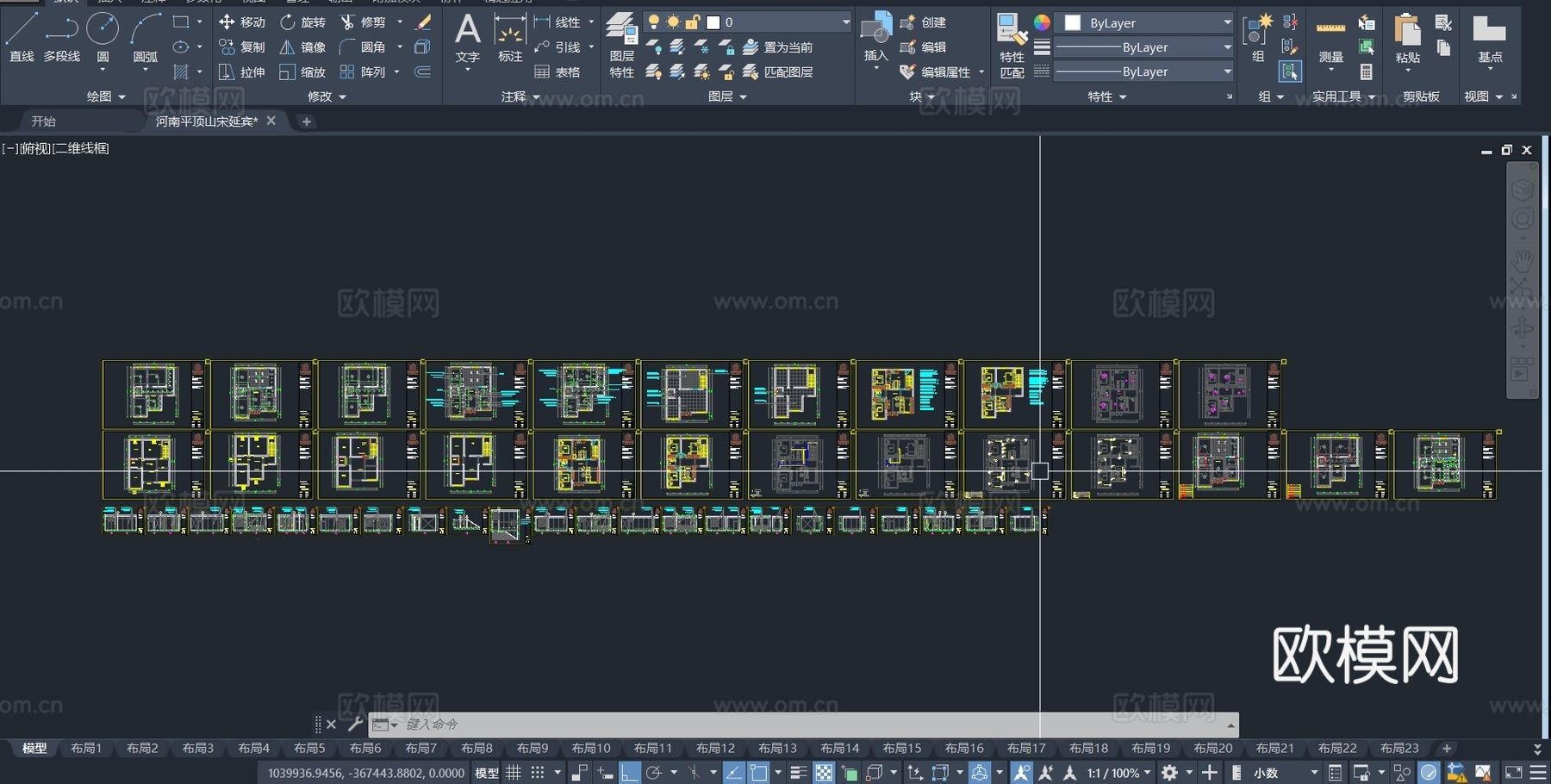Toggle ortho mode in status bar
1551x784 pixels.
630,773
